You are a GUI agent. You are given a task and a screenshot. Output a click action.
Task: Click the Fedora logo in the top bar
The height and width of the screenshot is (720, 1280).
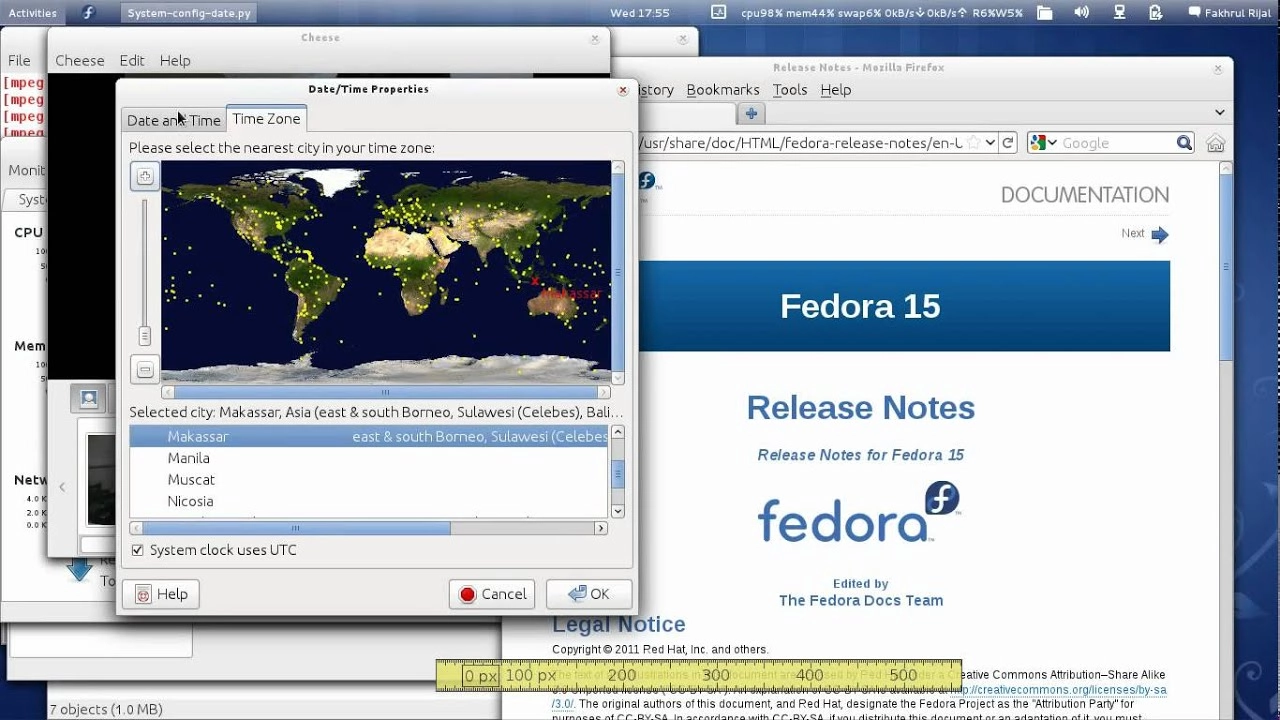88,13
